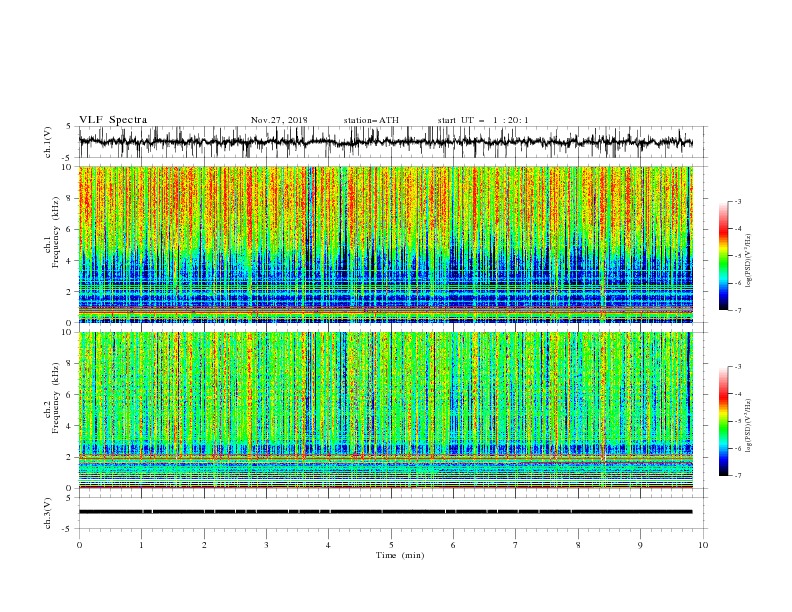Click the "-3" tick on ch.1 colorbar

click(x=738, y=201)
